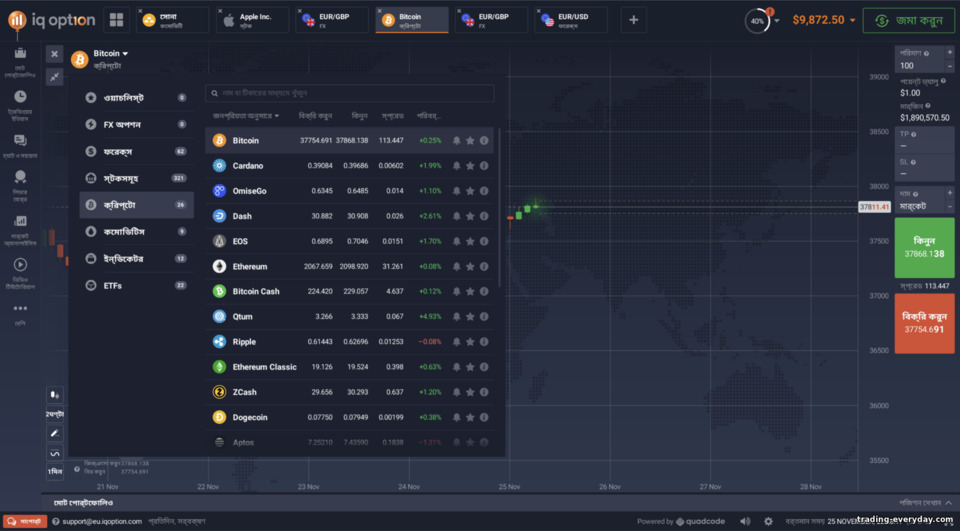Screen dimensions: 960x531
Task: Select the ETFs category
Action: (x=137, y=285)
